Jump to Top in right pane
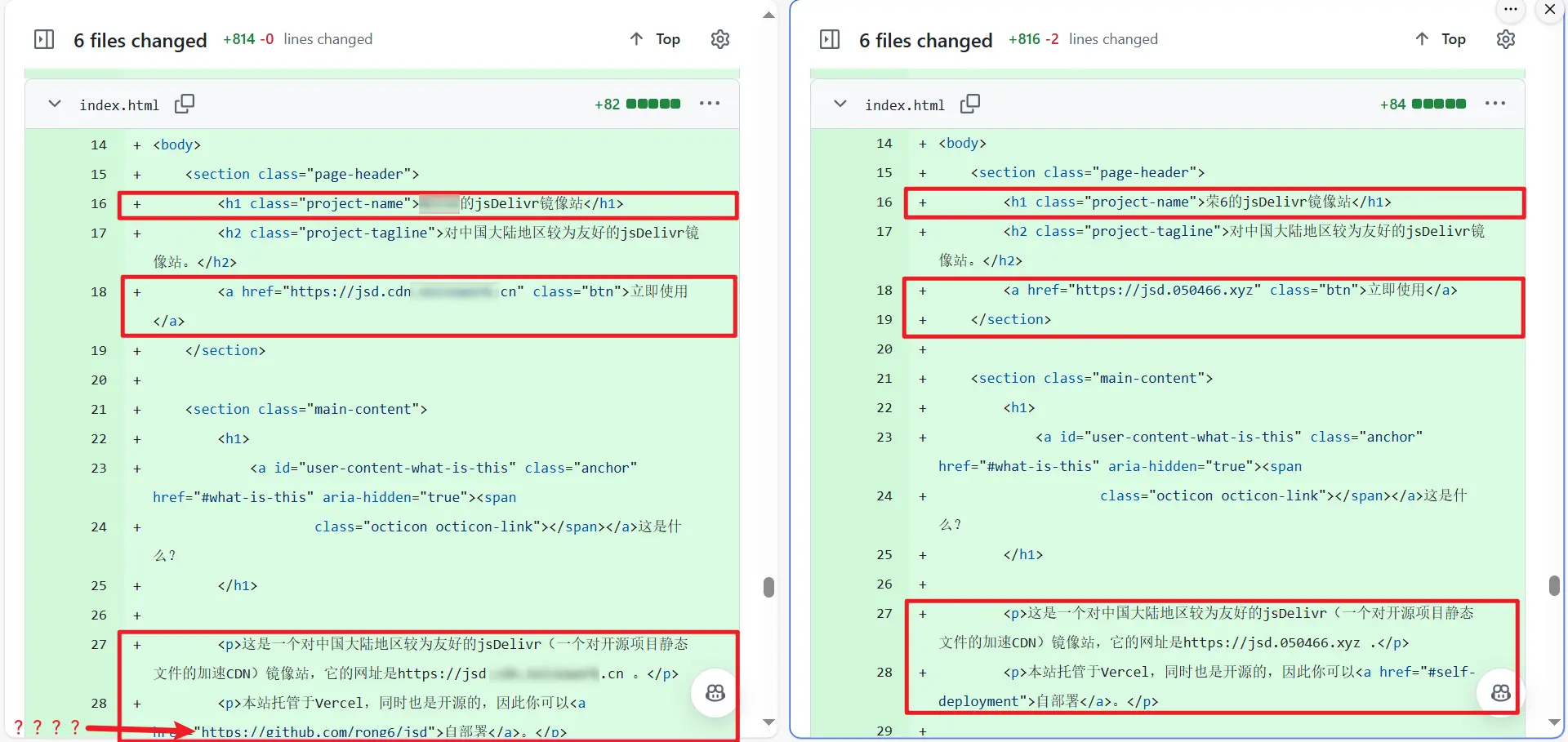This screenshot has width=1568, height=742. (1453, 39)
